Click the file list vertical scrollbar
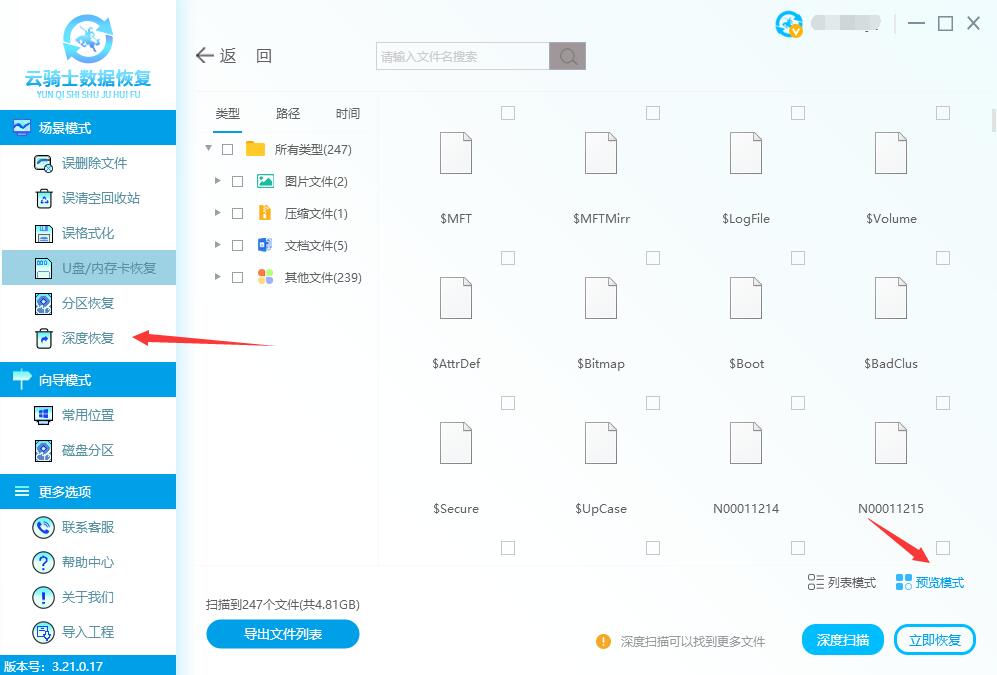 (x=994, y=120)
